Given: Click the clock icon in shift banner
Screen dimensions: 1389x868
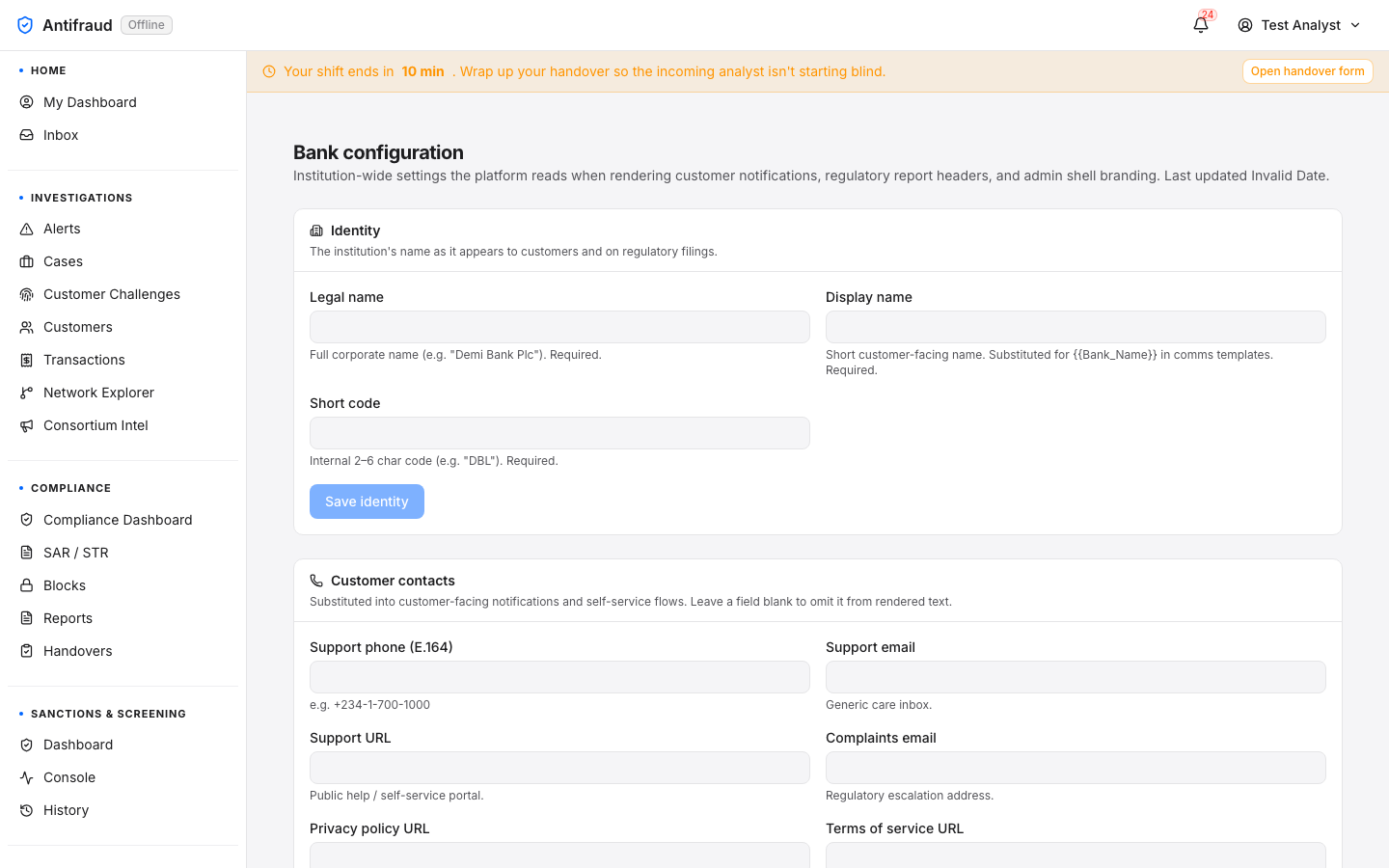Looking at the screenshot, I should [269, 71].
